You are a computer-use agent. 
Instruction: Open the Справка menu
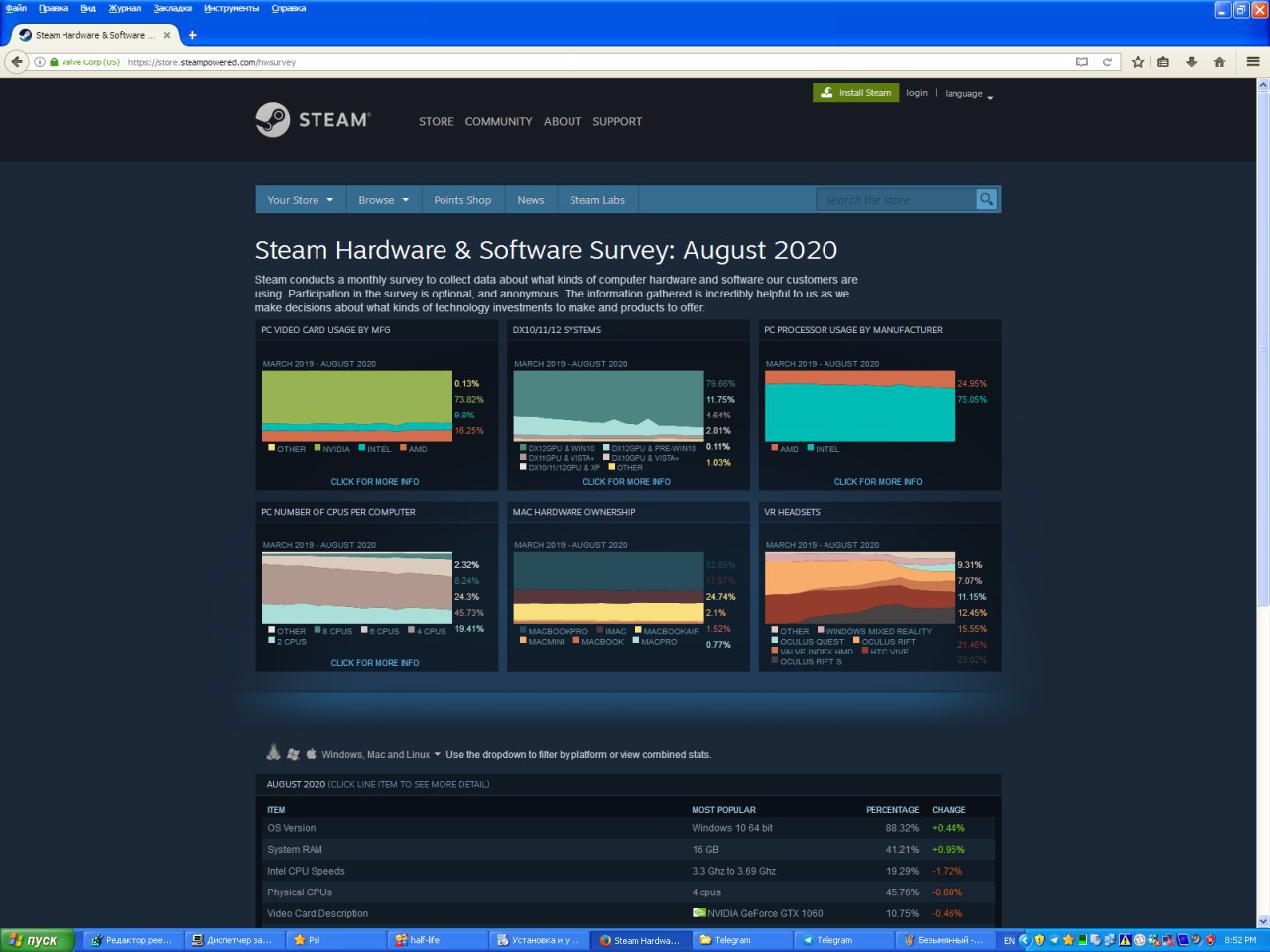(289, 8)
